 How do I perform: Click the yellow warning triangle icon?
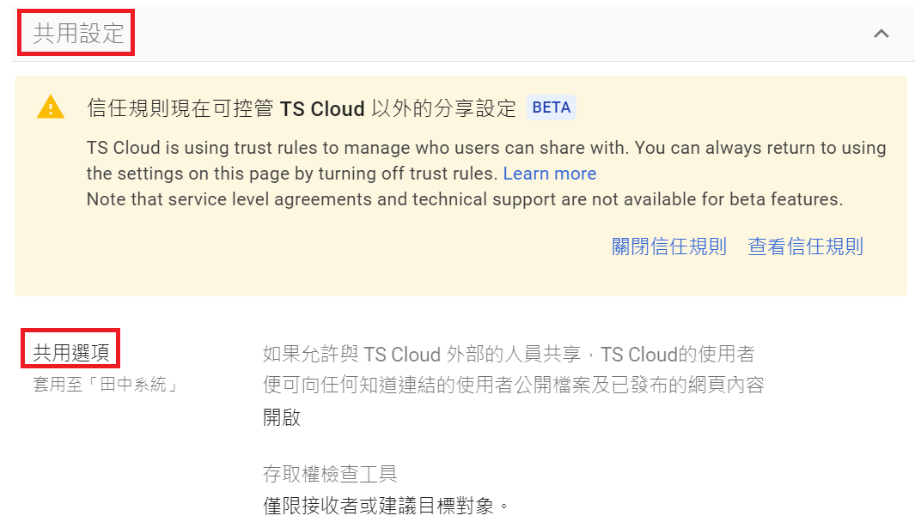tap(50, 108)
